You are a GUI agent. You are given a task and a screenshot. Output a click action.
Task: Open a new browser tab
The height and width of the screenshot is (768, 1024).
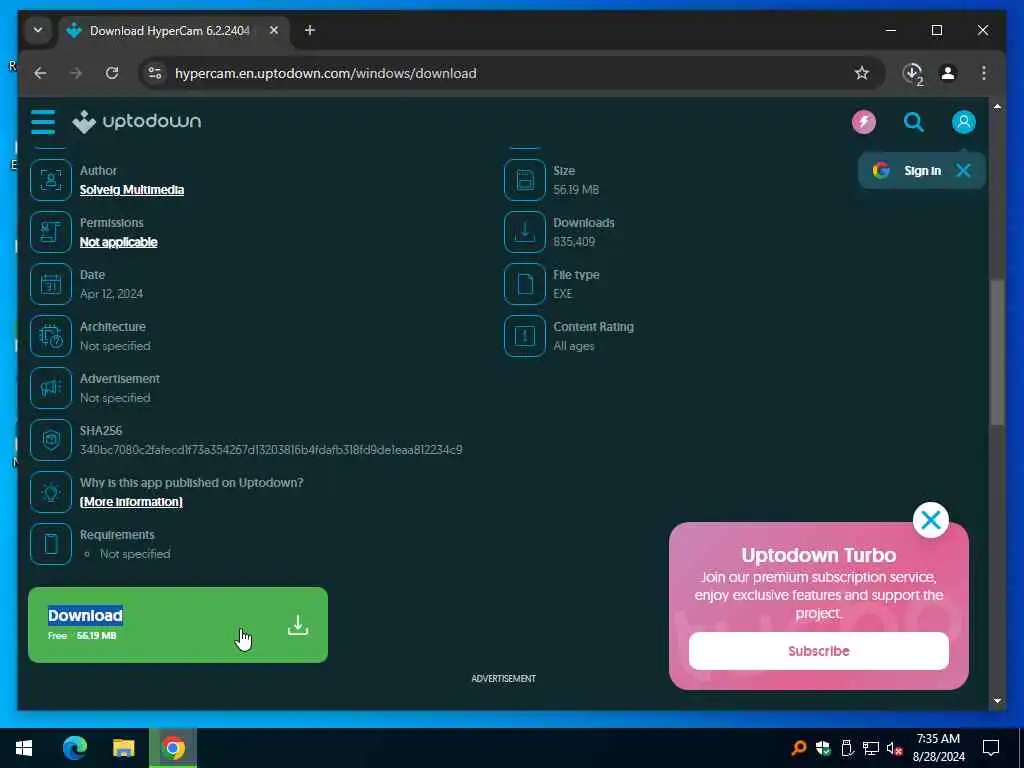310,31
